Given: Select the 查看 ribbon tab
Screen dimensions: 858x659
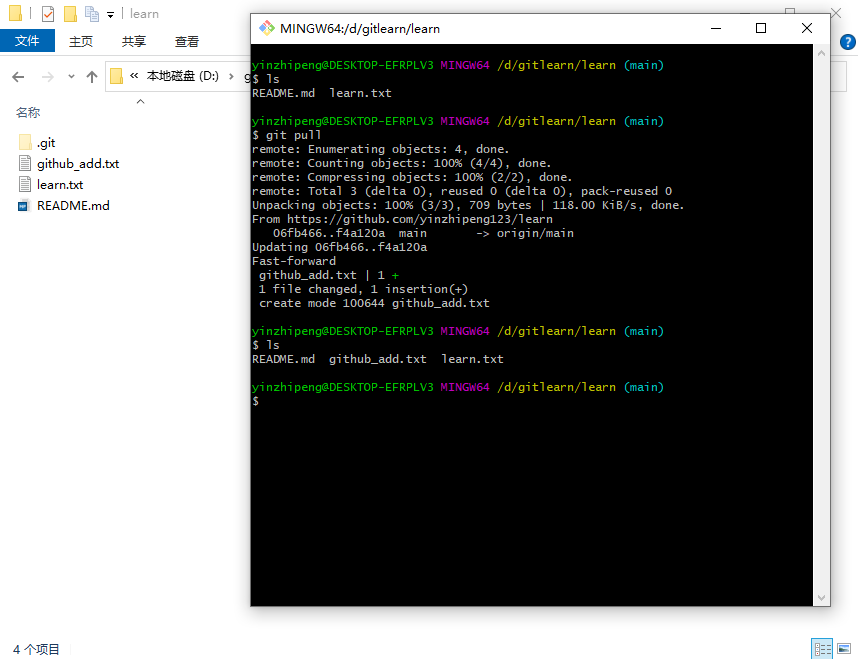Looking at the screenshot, I should click(x=187, y=42).
